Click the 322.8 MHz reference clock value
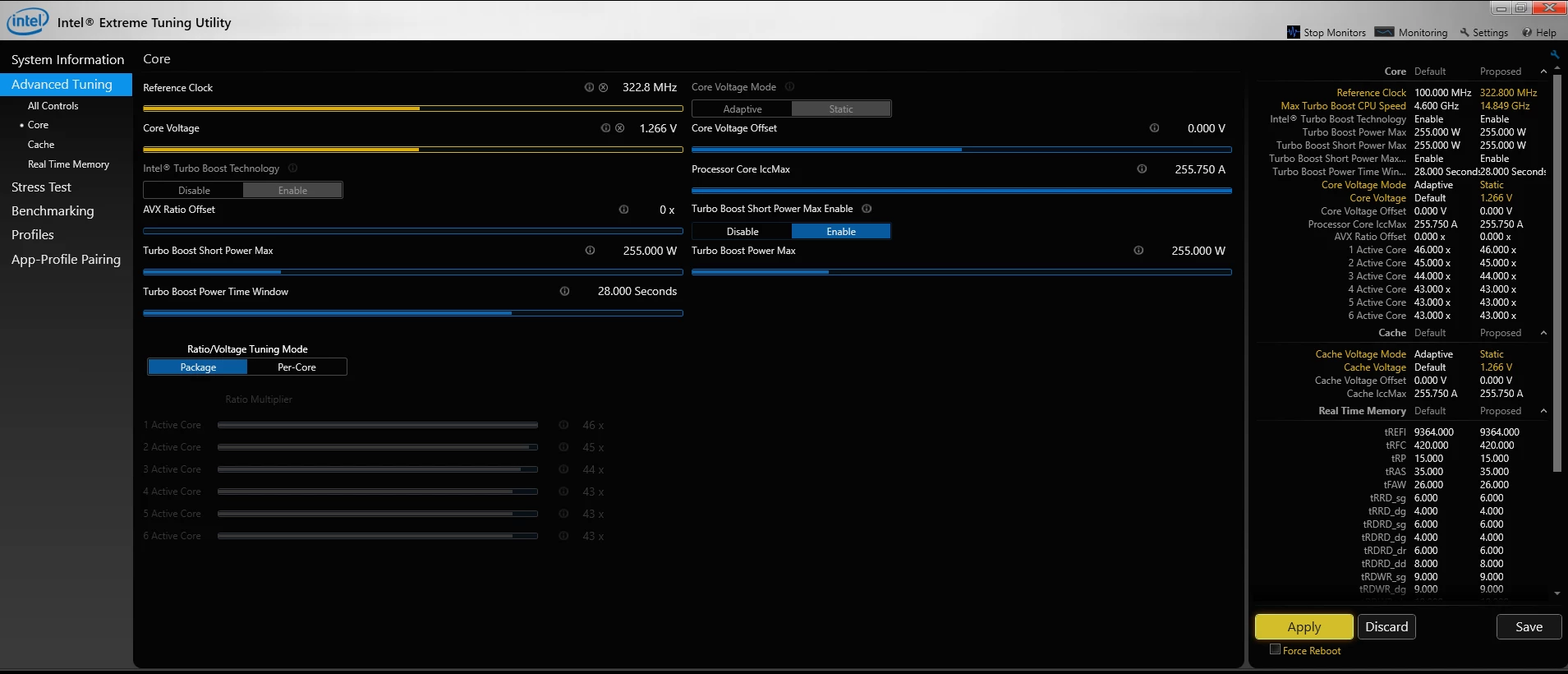Image resolution: width=1568 pixels, height=674 pixels. click(650, 87)
